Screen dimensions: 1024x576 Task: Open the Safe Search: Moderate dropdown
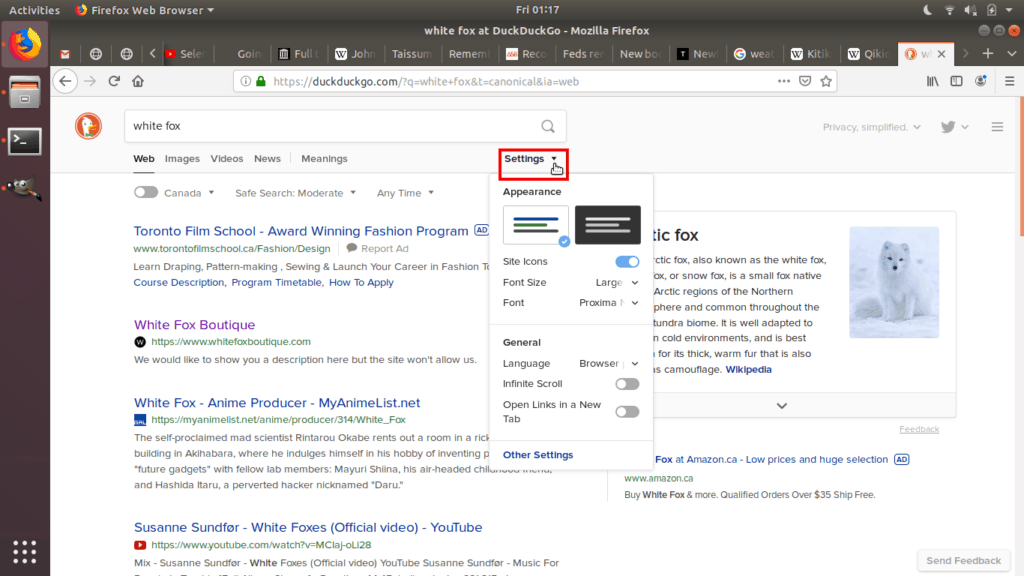295,193
